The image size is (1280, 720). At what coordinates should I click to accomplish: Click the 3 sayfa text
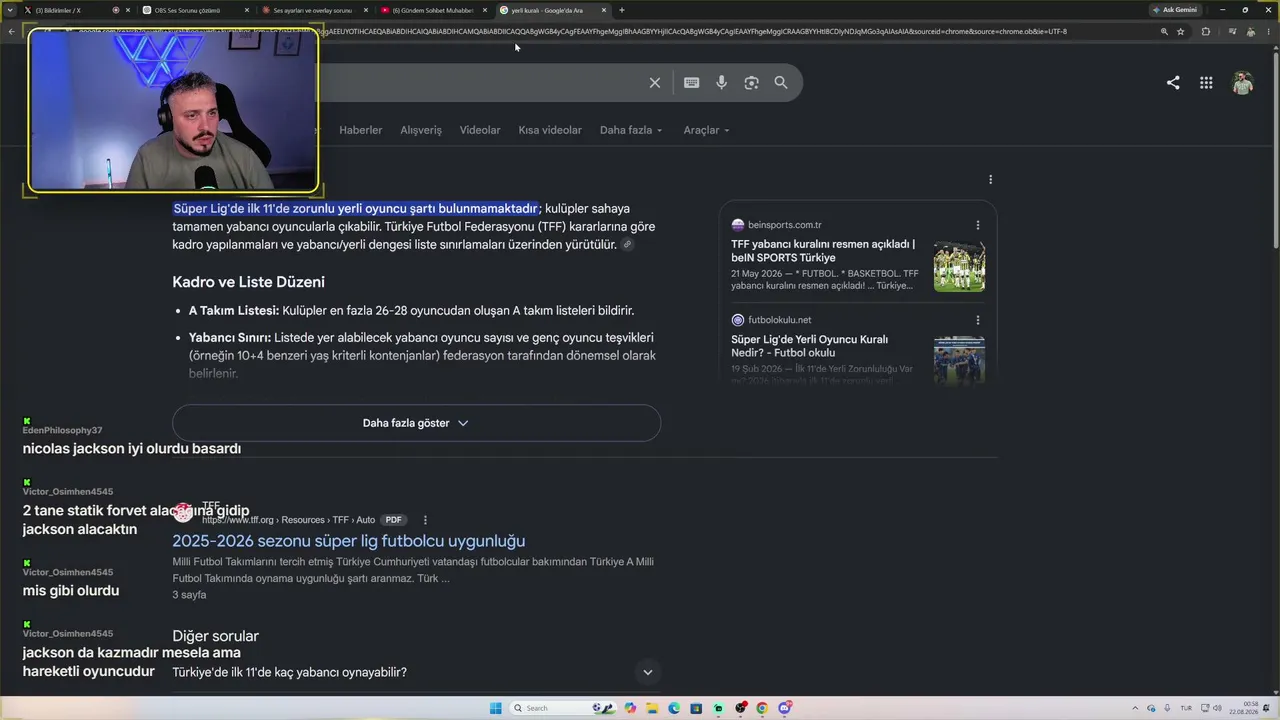pos(189,595)
